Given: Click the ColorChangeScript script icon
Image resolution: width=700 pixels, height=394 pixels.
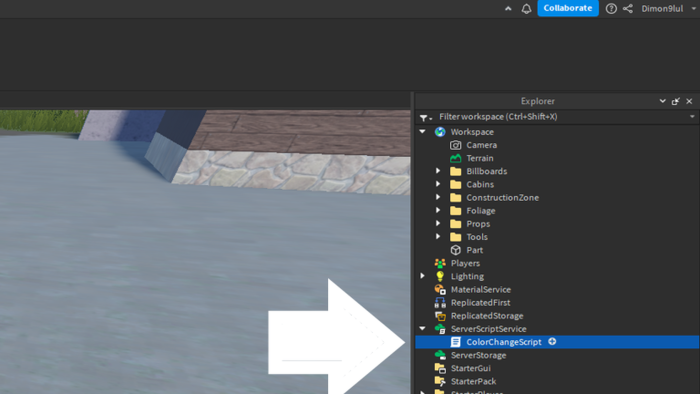Looking at the screenshot, I should tap(455, 342).
